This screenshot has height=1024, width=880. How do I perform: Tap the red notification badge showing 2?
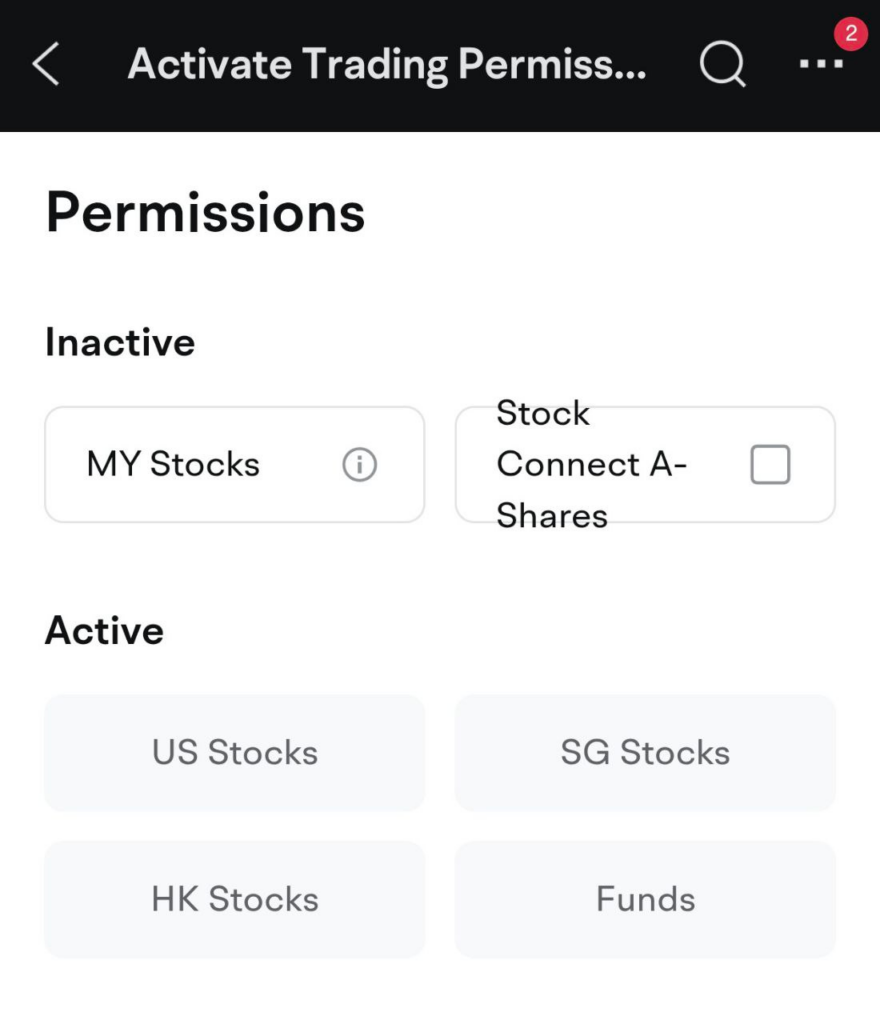click(850, 33)
